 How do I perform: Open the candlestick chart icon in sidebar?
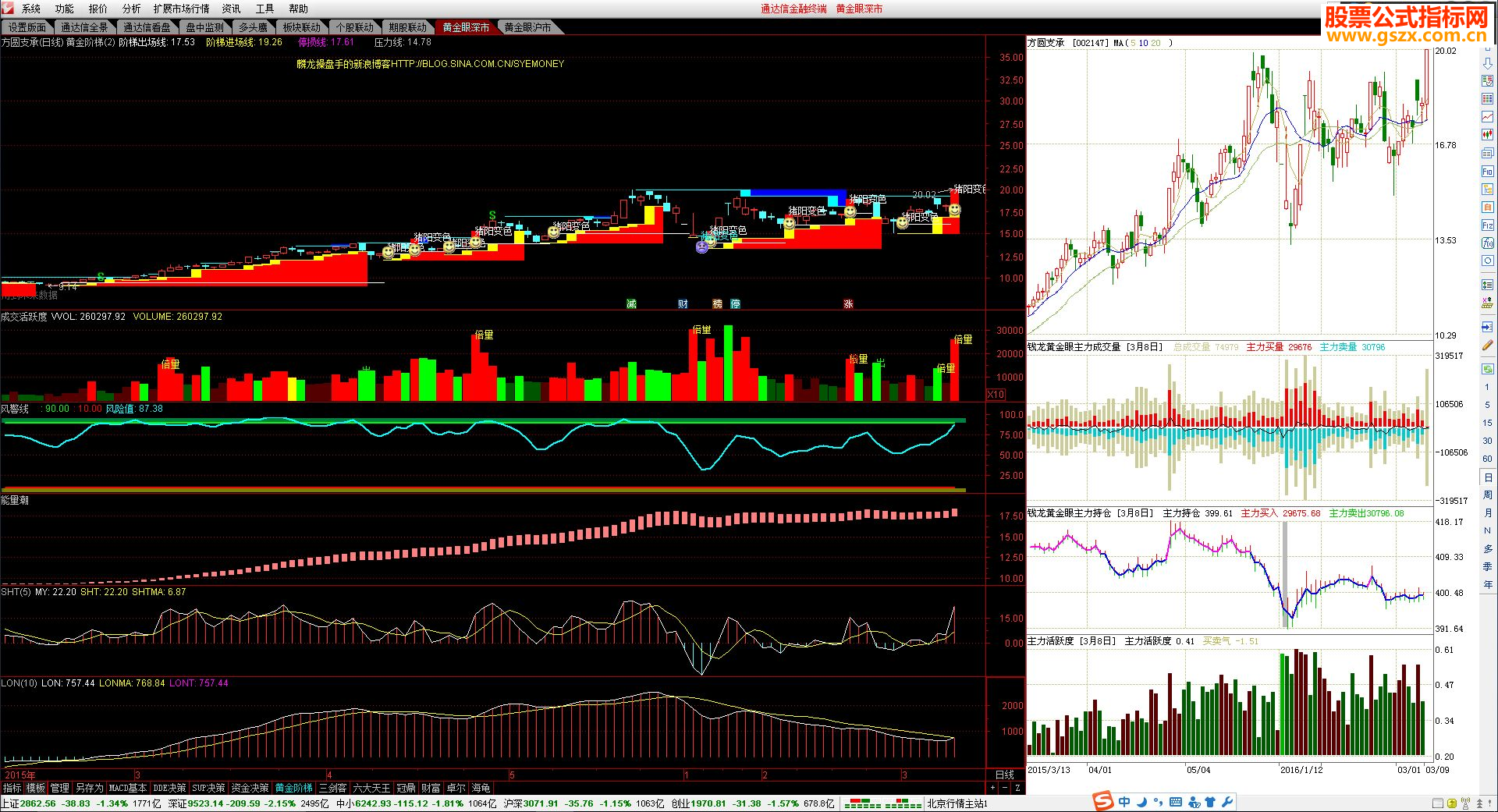pyautogui.click(x=1487, y=135)
